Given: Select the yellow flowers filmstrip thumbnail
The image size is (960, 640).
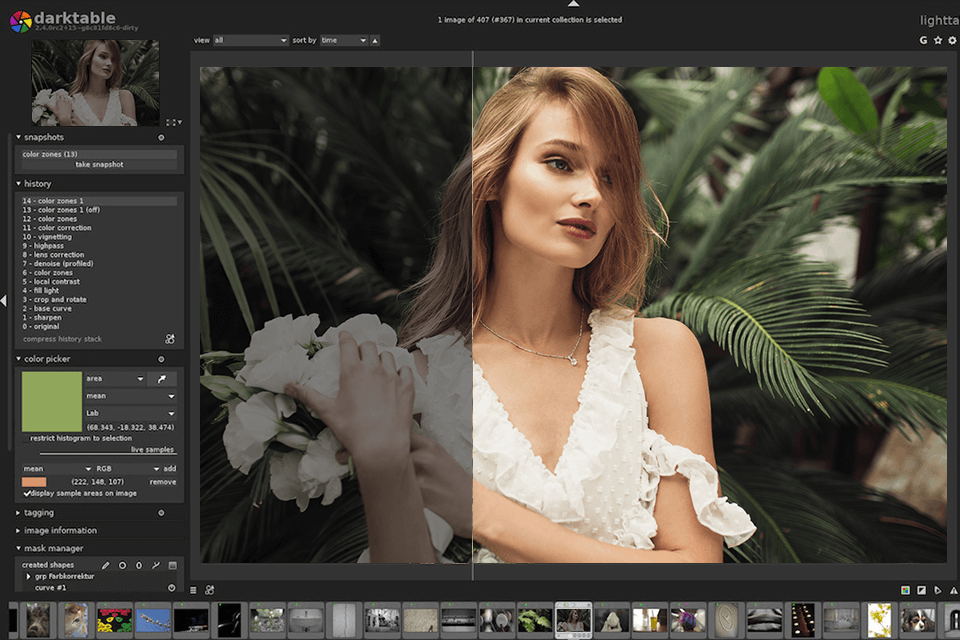Looking at the screenshot, I should pos(879,620).
